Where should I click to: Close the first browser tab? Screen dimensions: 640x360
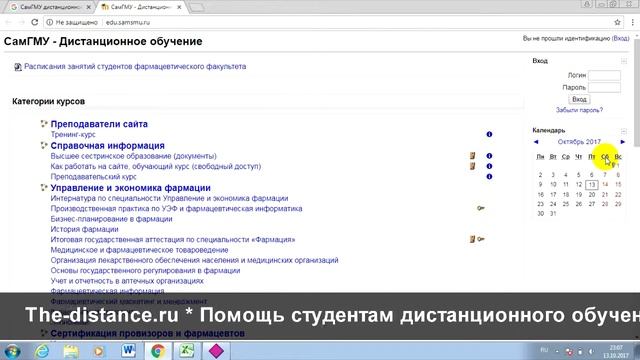pyautogui.click(x=89, y=7)
